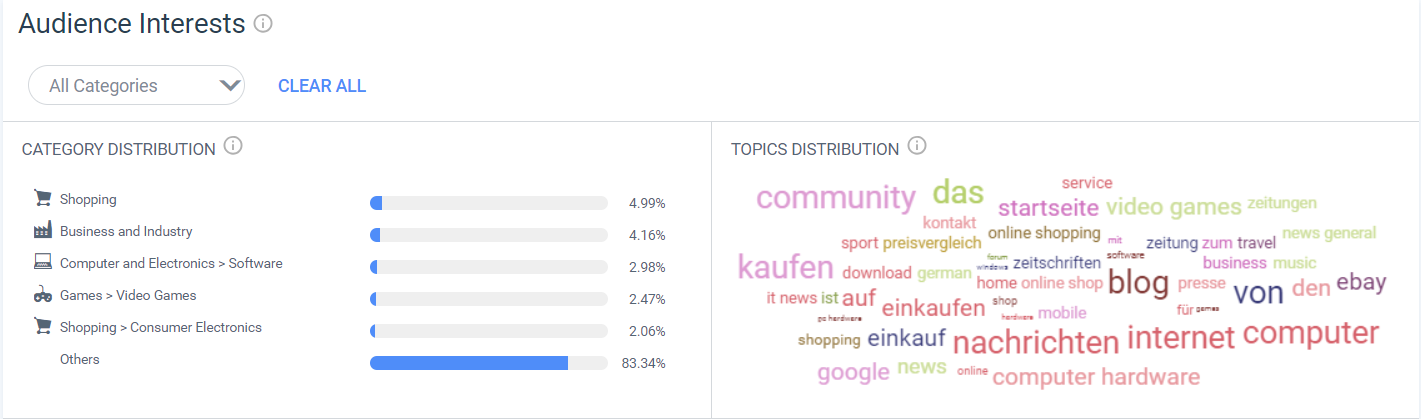Select the Games > Video Games category

click(x=128, y=295)
